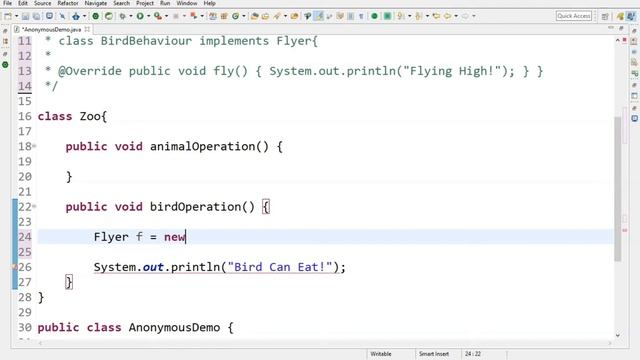The image size is (640, 360).
Task: Click the New file toolbar icon
Action: pyautogui.click(x=8, y=16)
